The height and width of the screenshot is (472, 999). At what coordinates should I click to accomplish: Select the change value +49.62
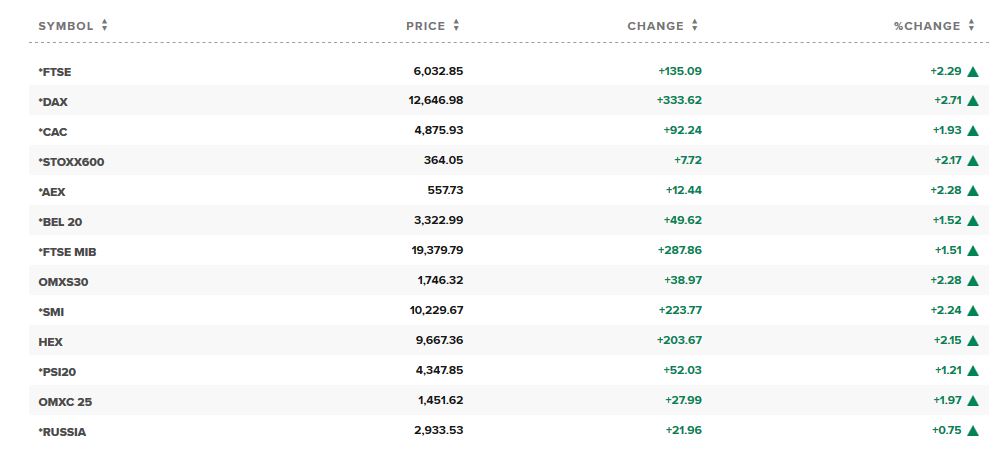(x=683, y=220)
